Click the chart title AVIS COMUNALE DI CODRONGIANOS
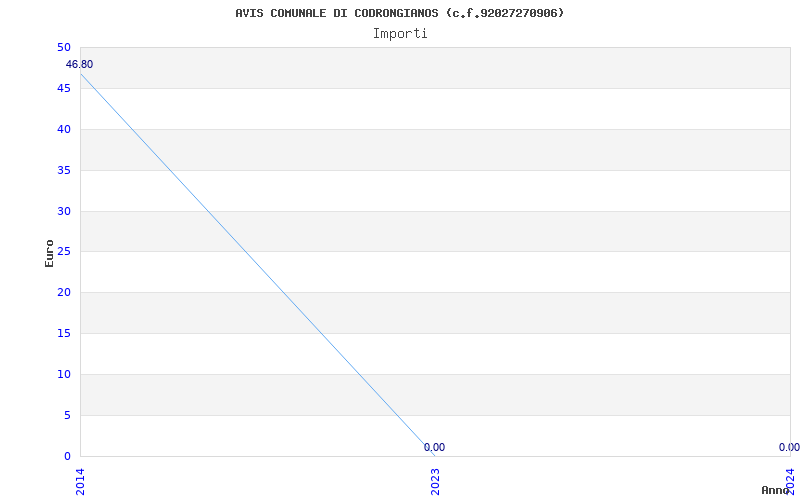 [400, 13]
